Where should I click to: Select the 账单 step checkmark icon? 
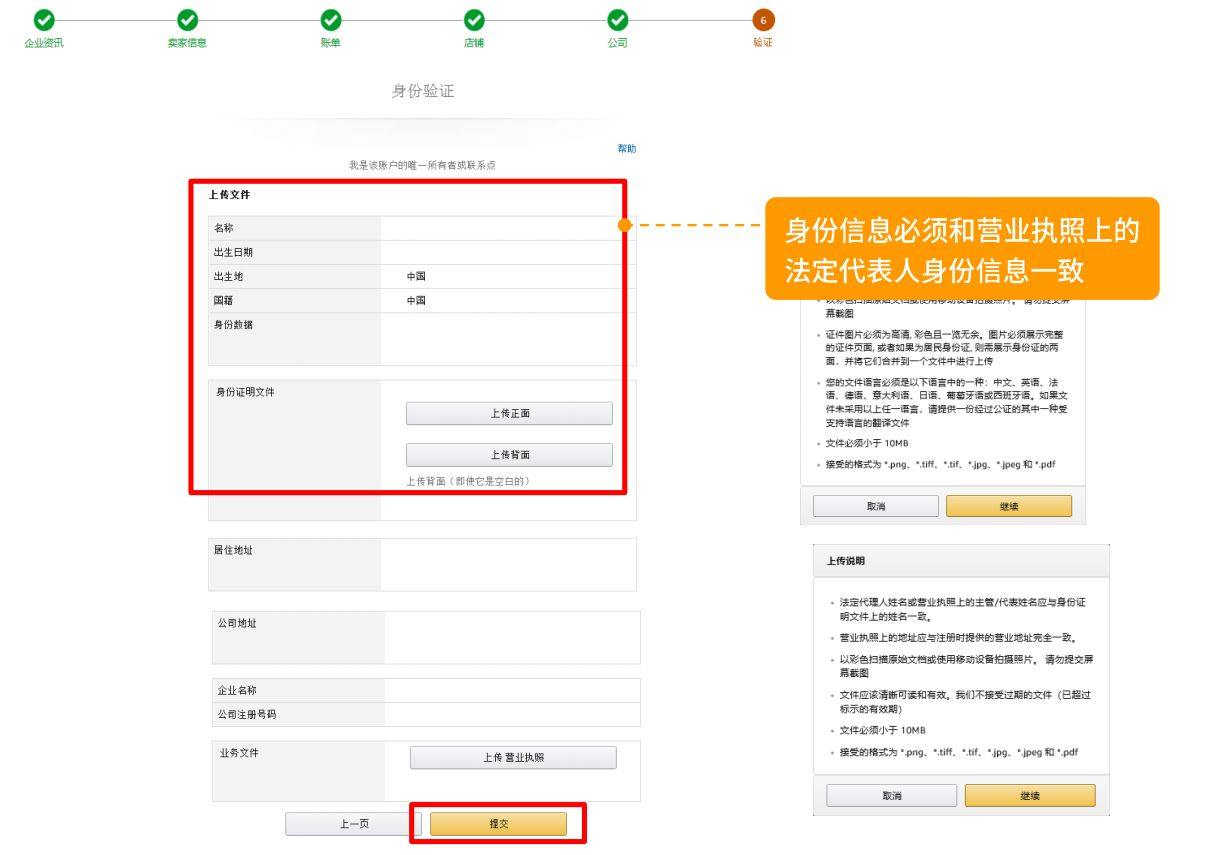(x=331, y=20)
